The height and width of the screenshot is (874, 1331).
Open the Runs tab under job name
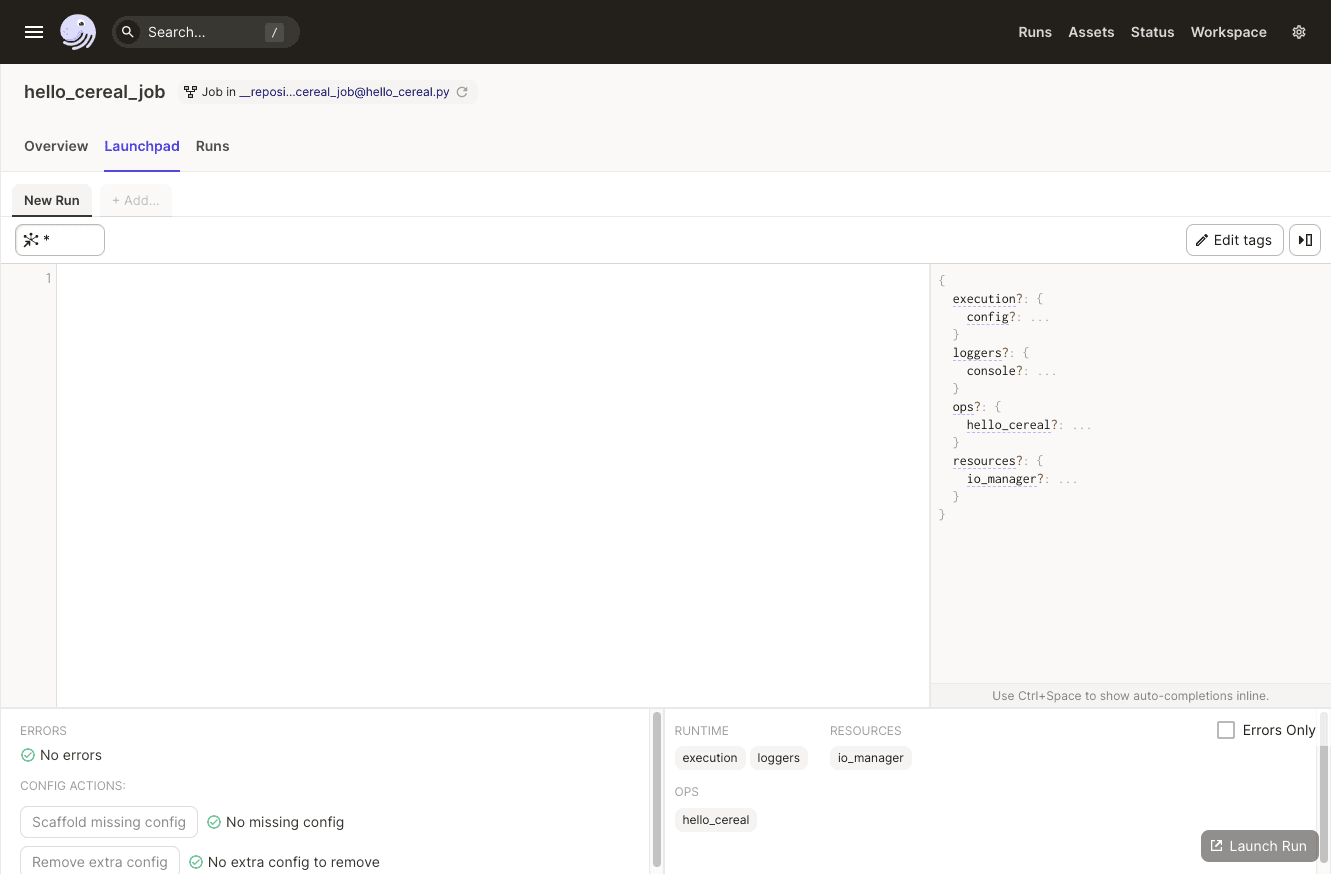(212, 146)
